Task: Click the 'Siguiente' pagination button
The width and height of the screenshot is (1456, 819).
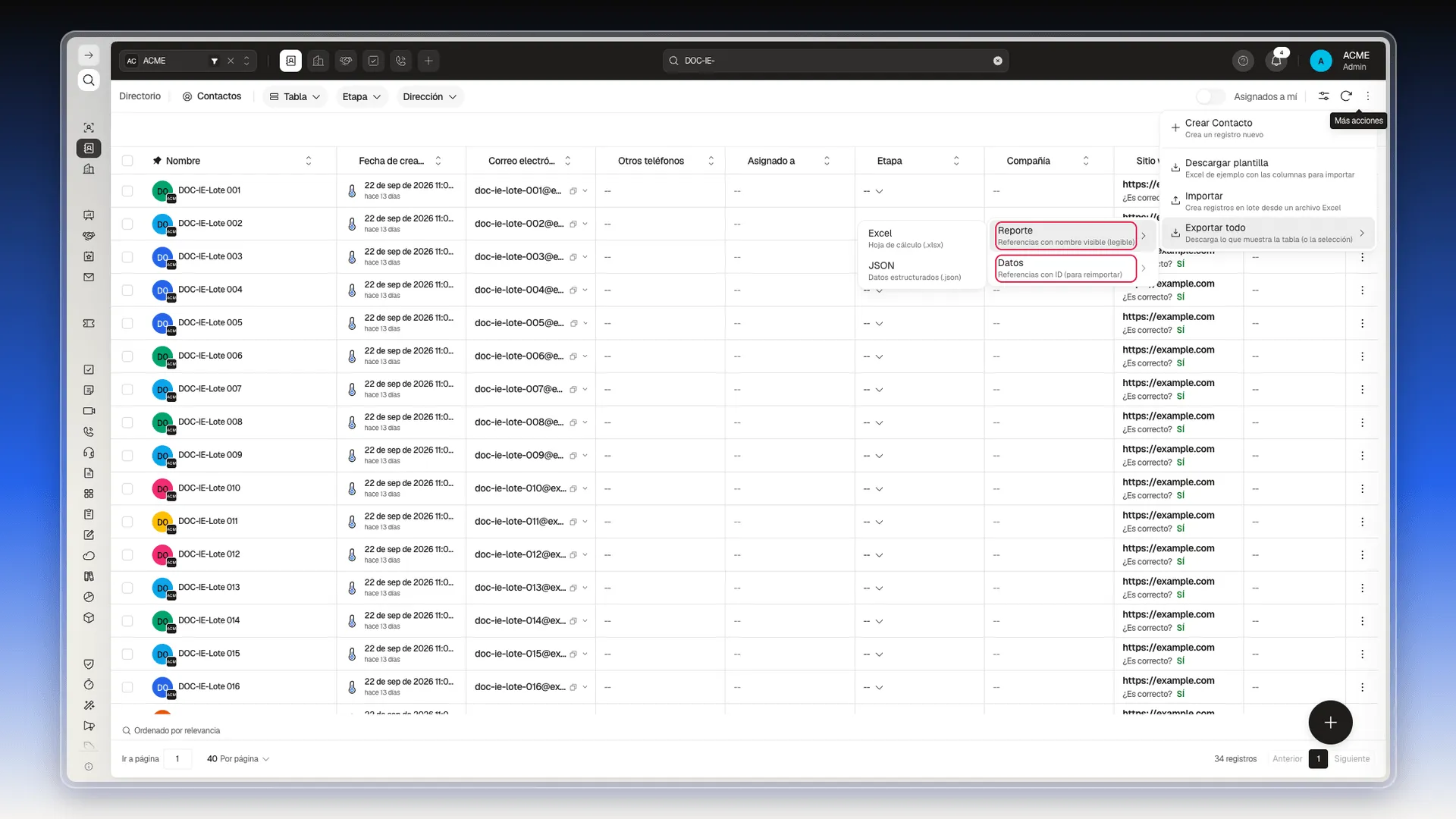Action: (1352, 759)
